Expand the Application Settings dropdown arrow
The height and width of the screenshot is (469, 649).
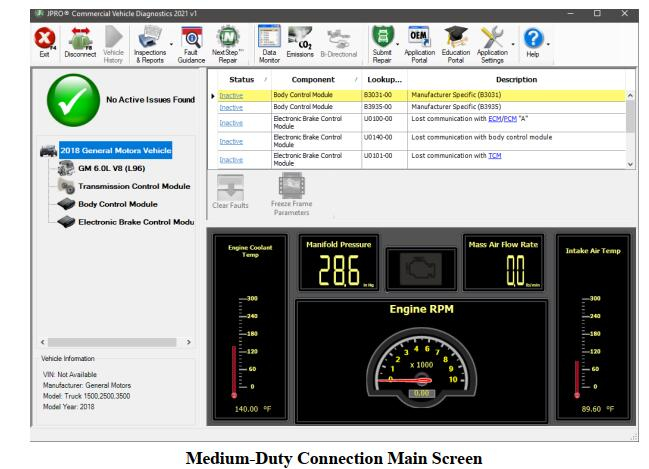[x=513, y=44]
